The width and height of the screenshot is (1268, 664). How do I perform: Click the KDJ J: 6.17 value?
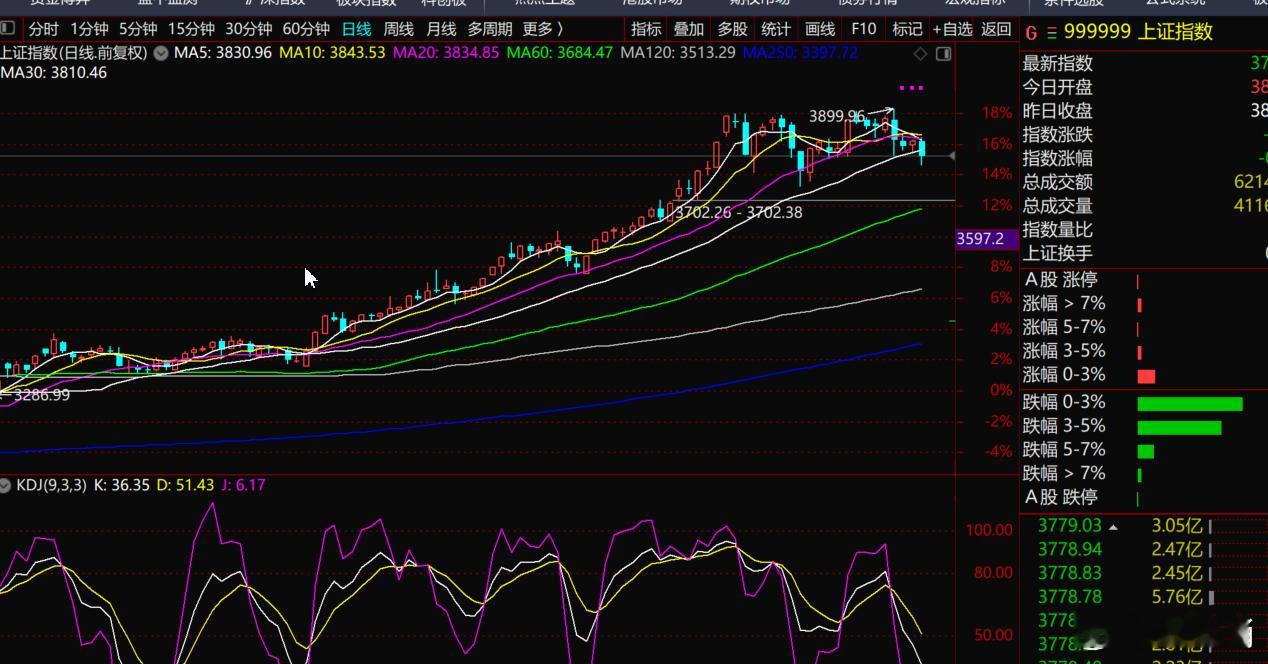(243, 485)
